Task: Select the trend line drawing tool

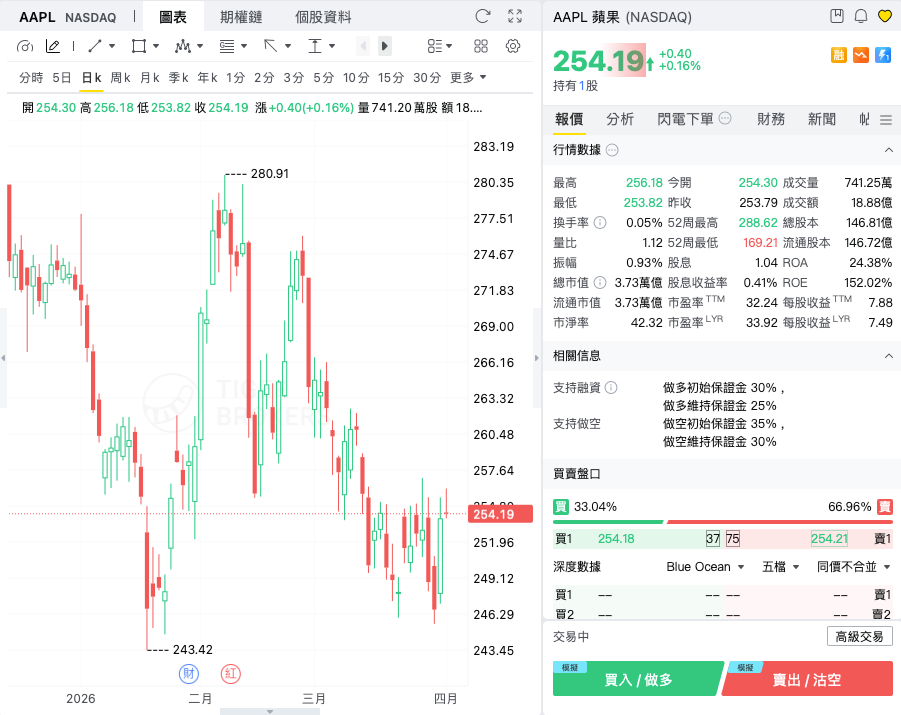Action: click(x=95, y=46)
